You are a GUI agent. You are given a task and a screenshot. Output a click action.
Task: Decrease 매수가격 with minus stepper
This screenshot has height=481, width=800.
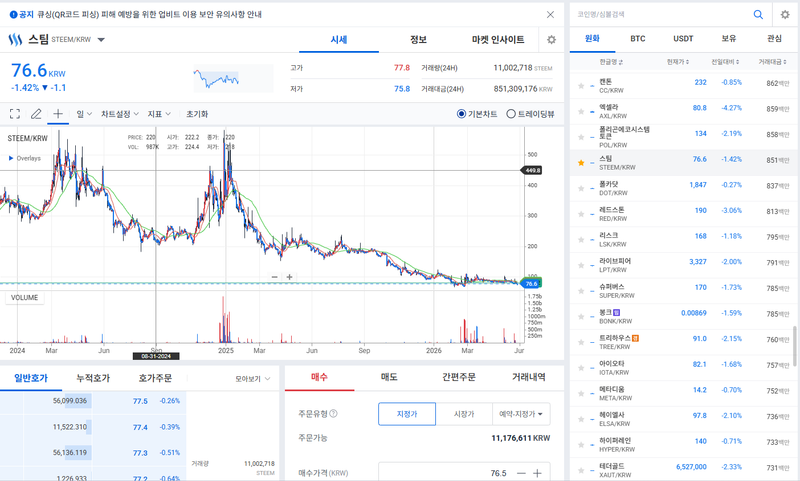521,473
